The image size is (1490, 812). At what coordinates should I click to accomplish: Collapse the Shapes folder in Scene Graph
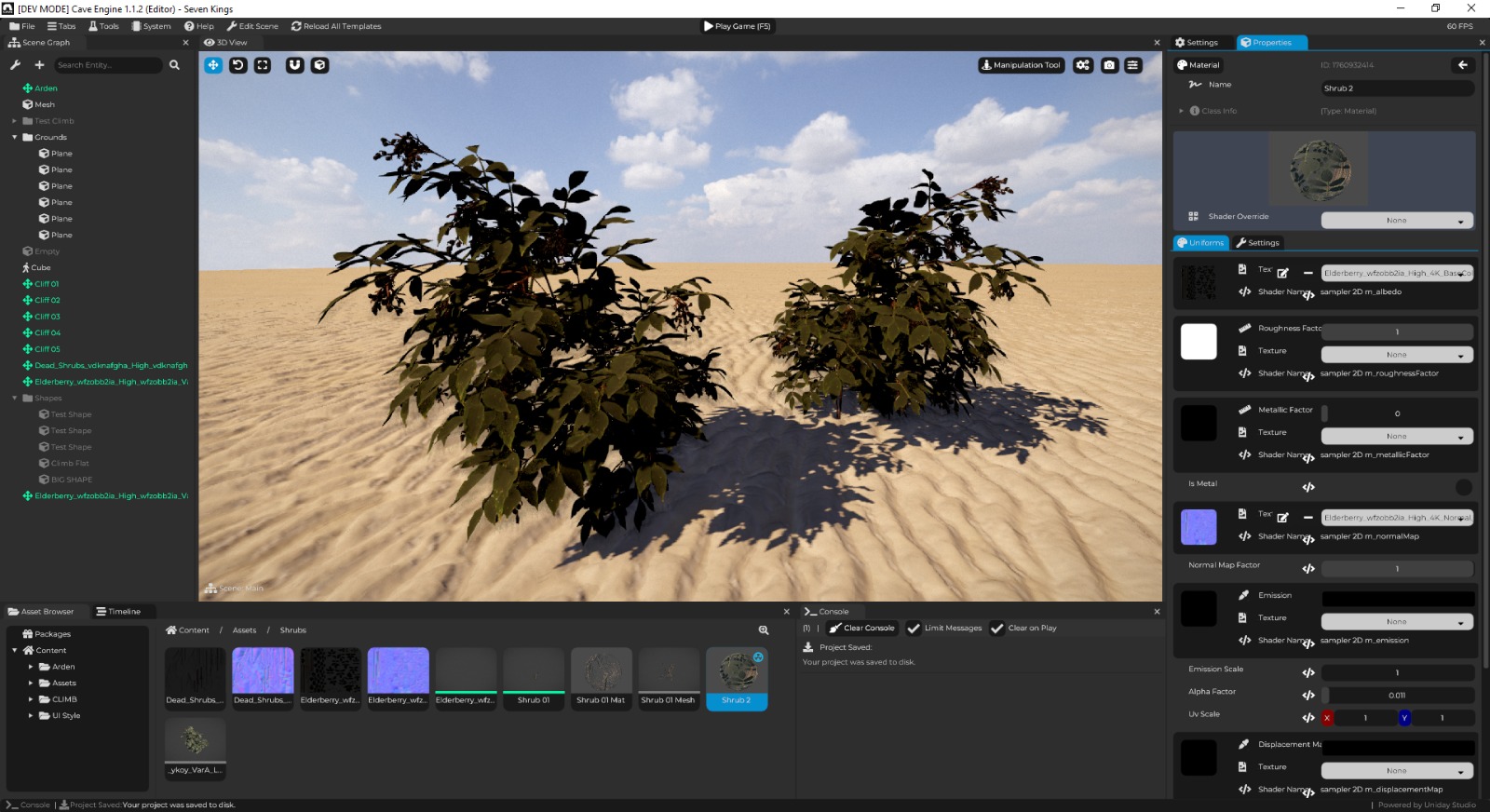(x=15, y=398)
